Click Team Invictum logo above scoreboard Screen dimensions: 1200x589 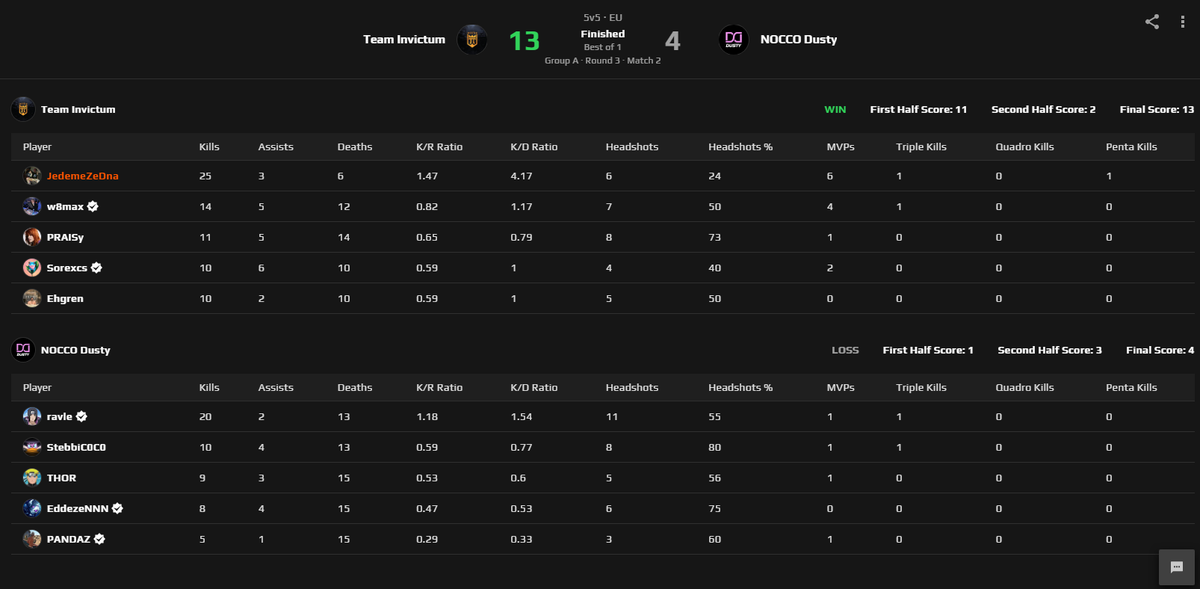23,109
